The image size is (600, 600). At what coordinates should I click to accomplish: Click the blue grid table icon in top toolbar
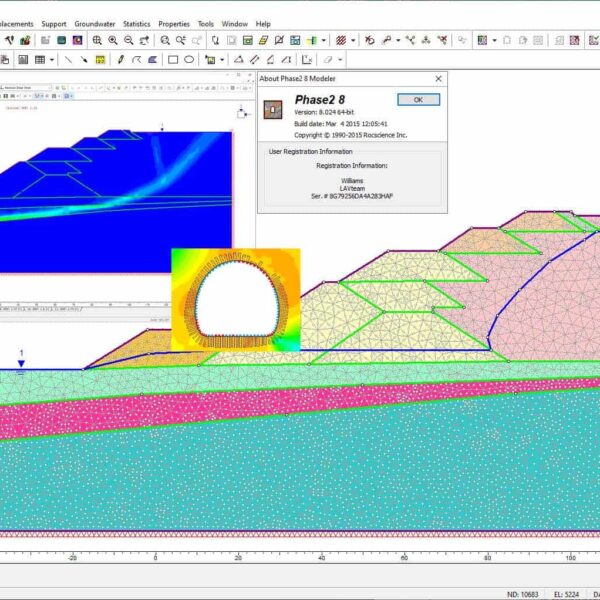[x=295, y=40]
